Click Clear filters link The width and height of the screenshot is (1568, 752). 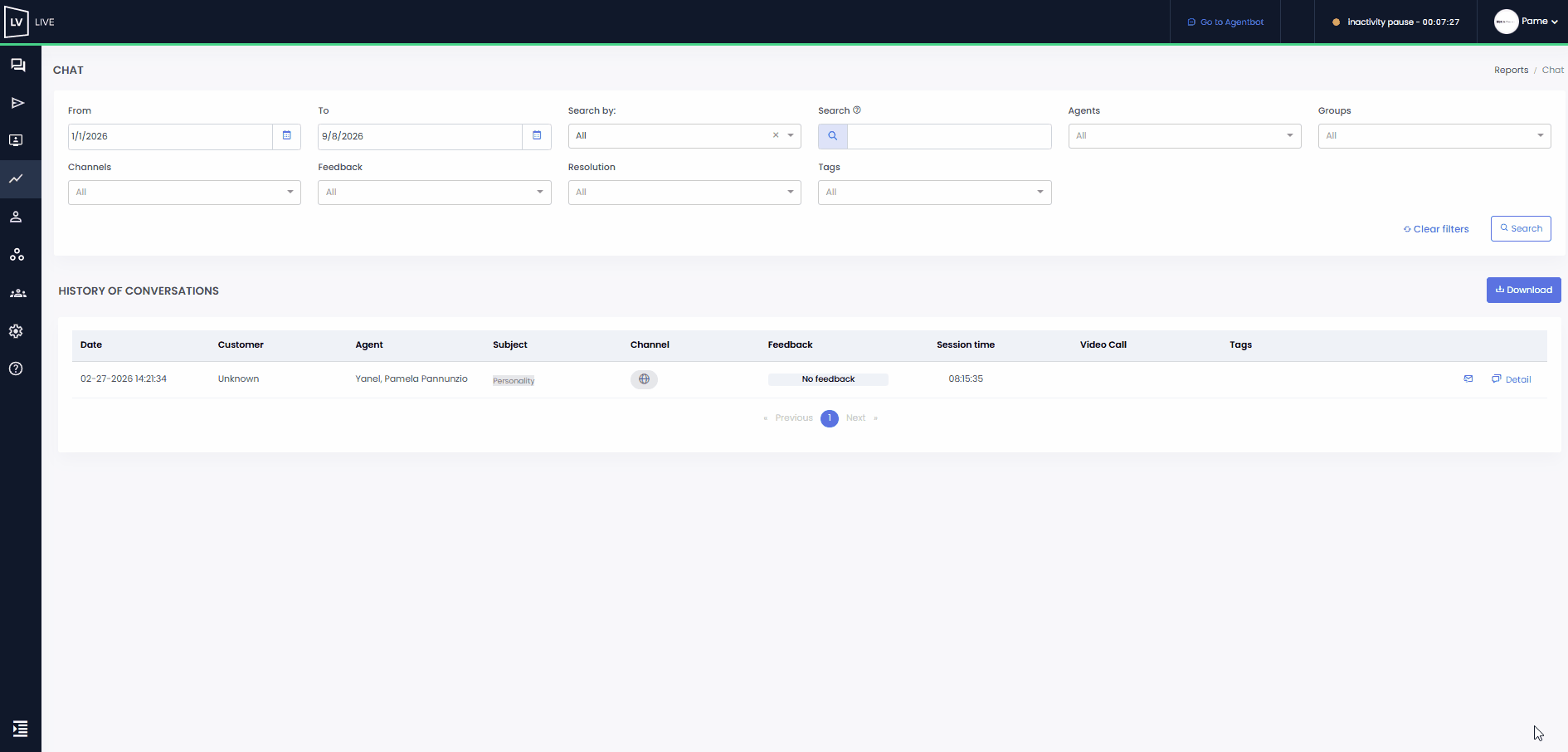coord(1436,229)
